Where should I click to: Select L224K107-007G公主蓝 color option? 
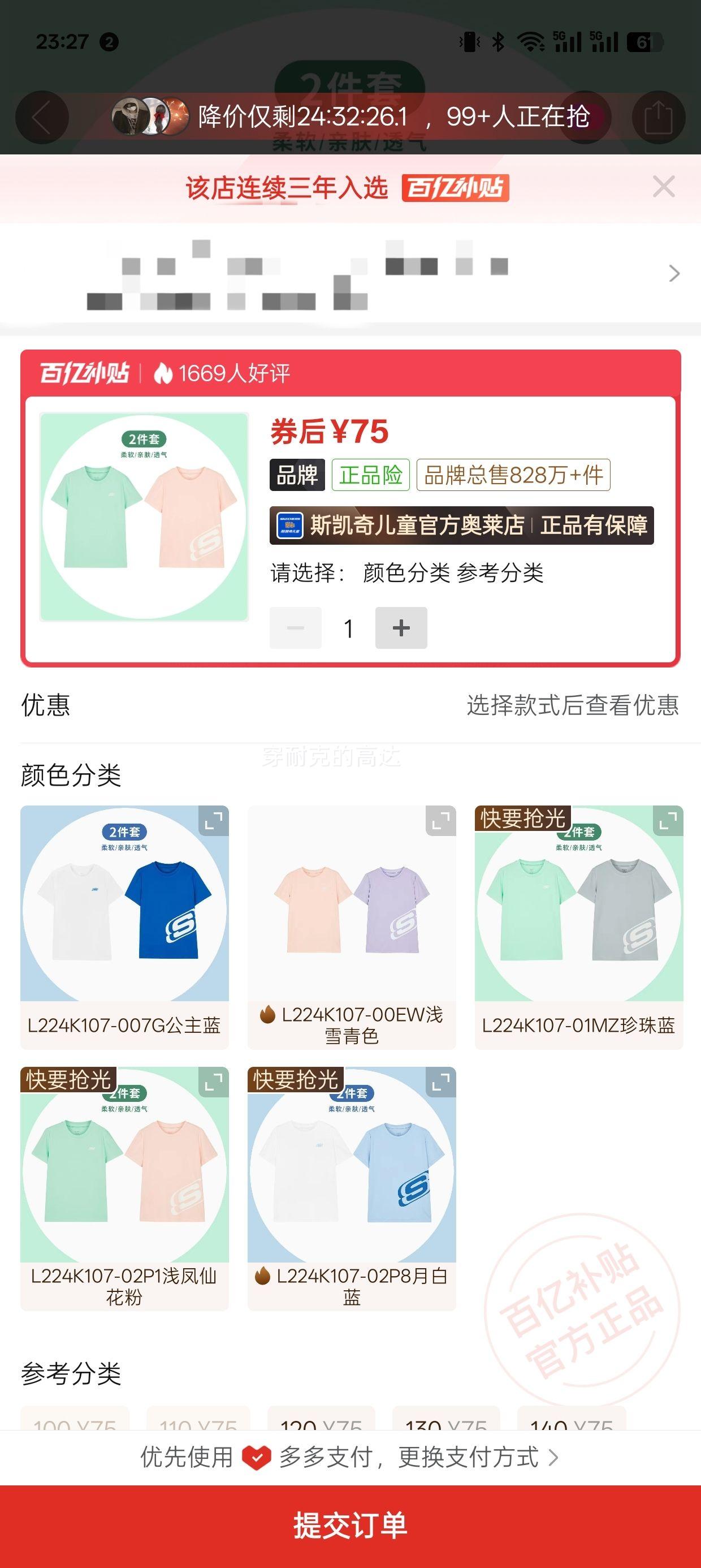tap(124, 928)
